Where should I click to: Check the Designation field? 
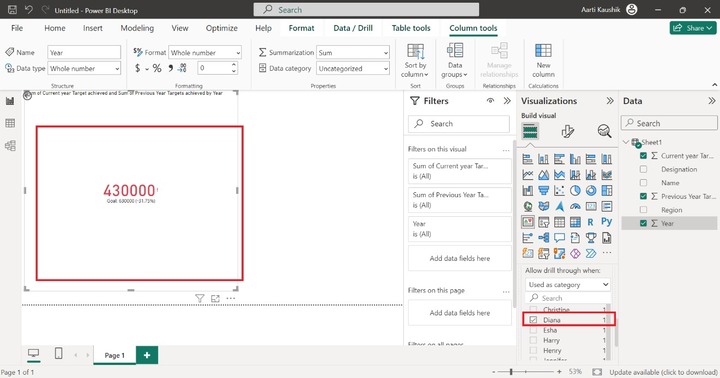pyautogui.click(x=643, y=169)
